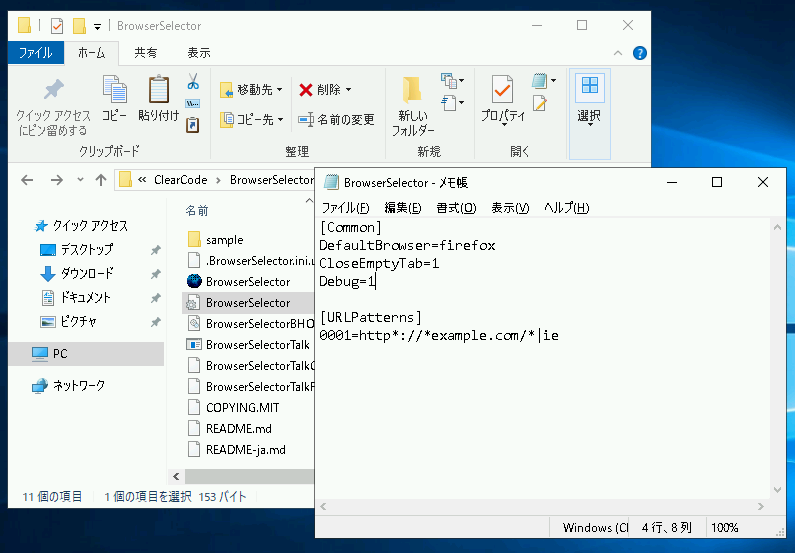Open Notepad's ヘルプ(H) menu
The height and width of the screenshot is (553, 795).
click(x=566, y=208)
